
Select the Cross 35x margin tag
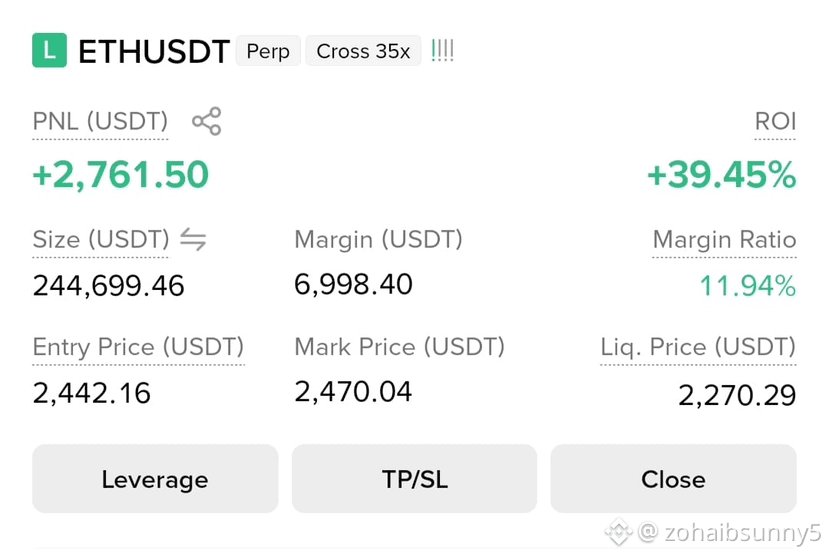click(x=363, y=51)
